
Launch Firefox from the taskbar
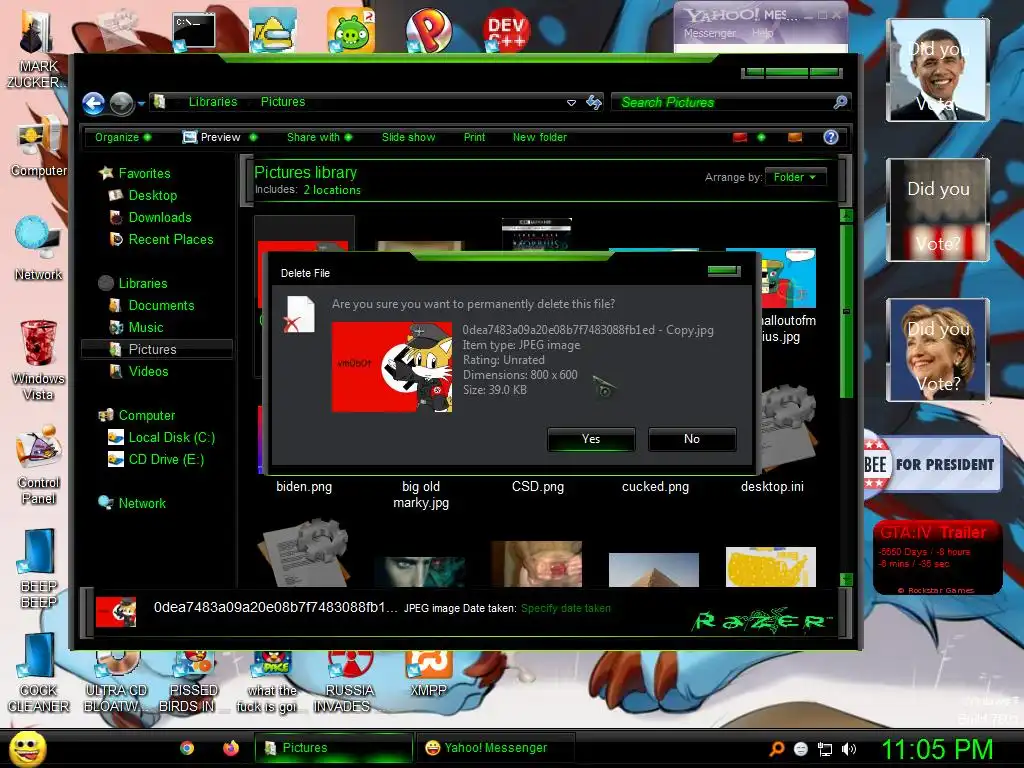231,748
